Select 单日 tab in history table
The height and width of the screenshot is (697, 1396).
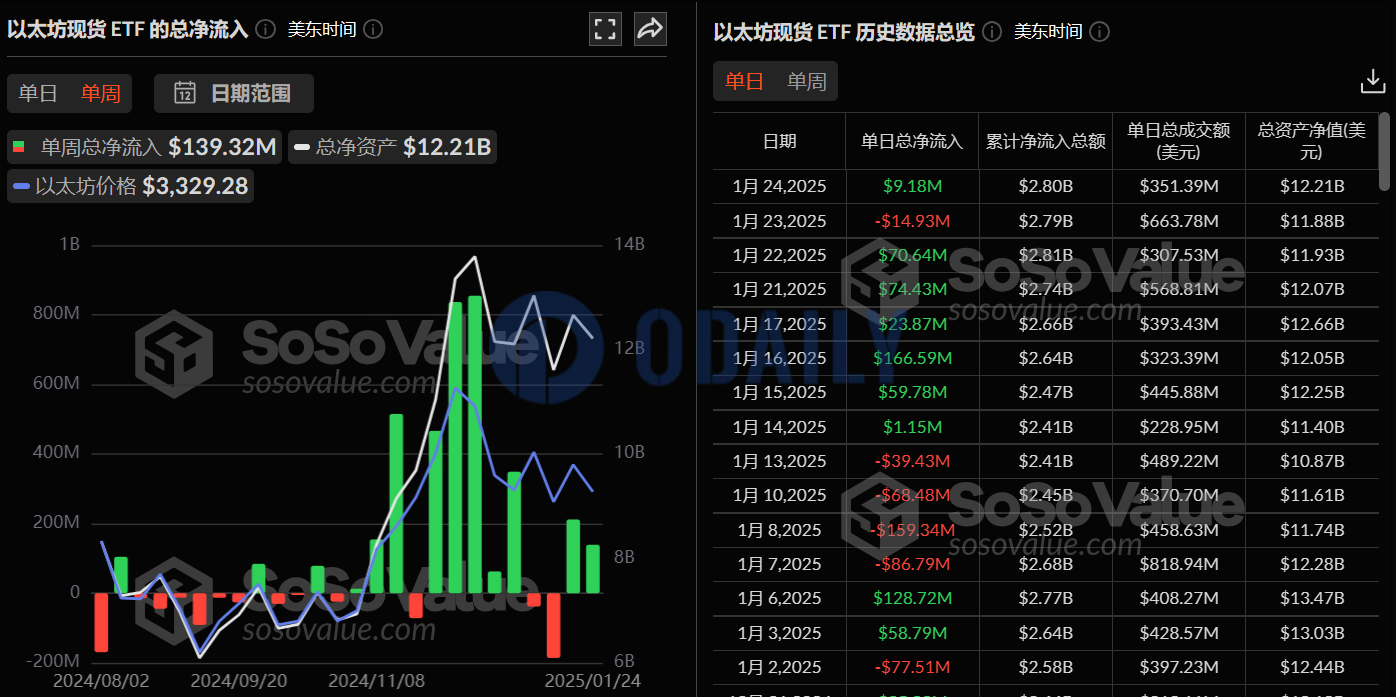coord(744,81)
